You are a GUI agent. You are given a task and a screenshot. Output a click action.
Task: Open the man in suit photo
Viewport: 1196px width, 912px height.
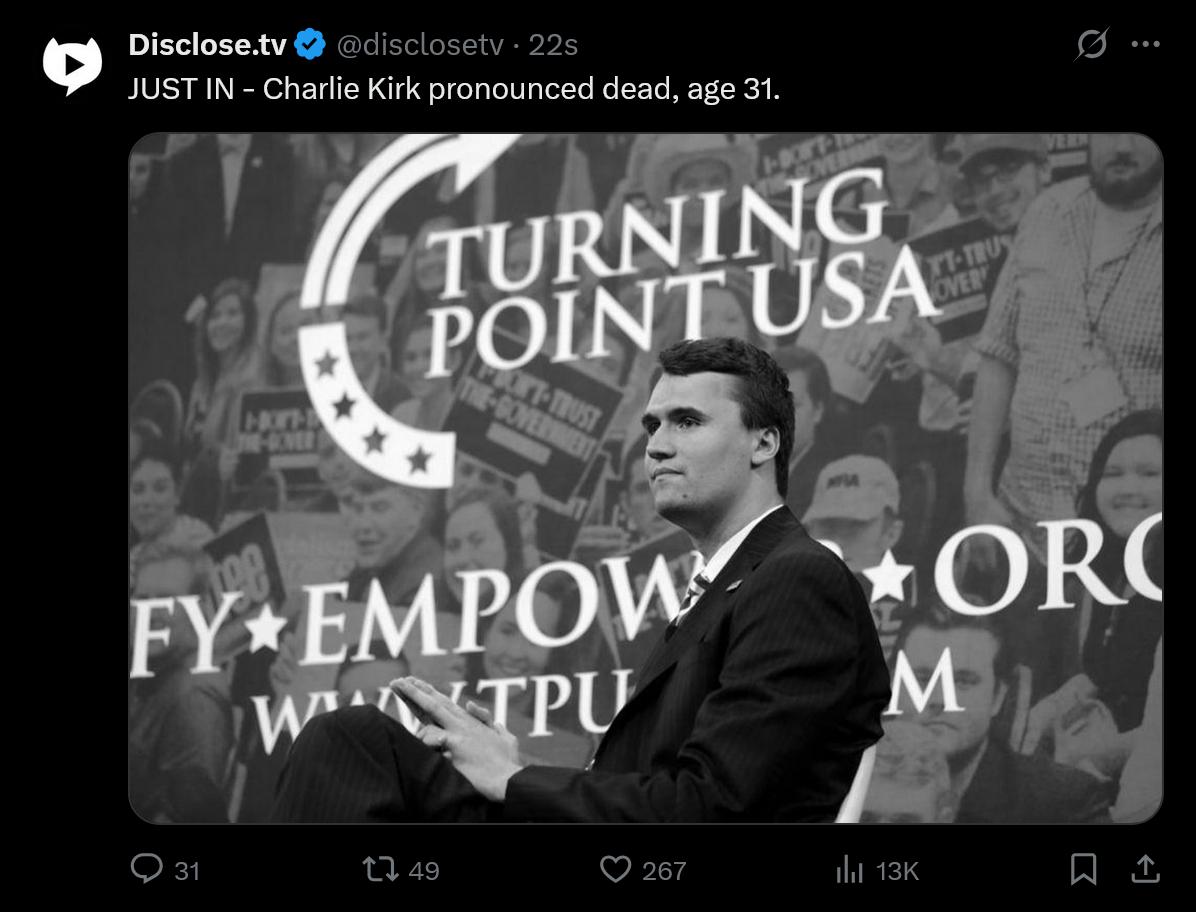700,600
